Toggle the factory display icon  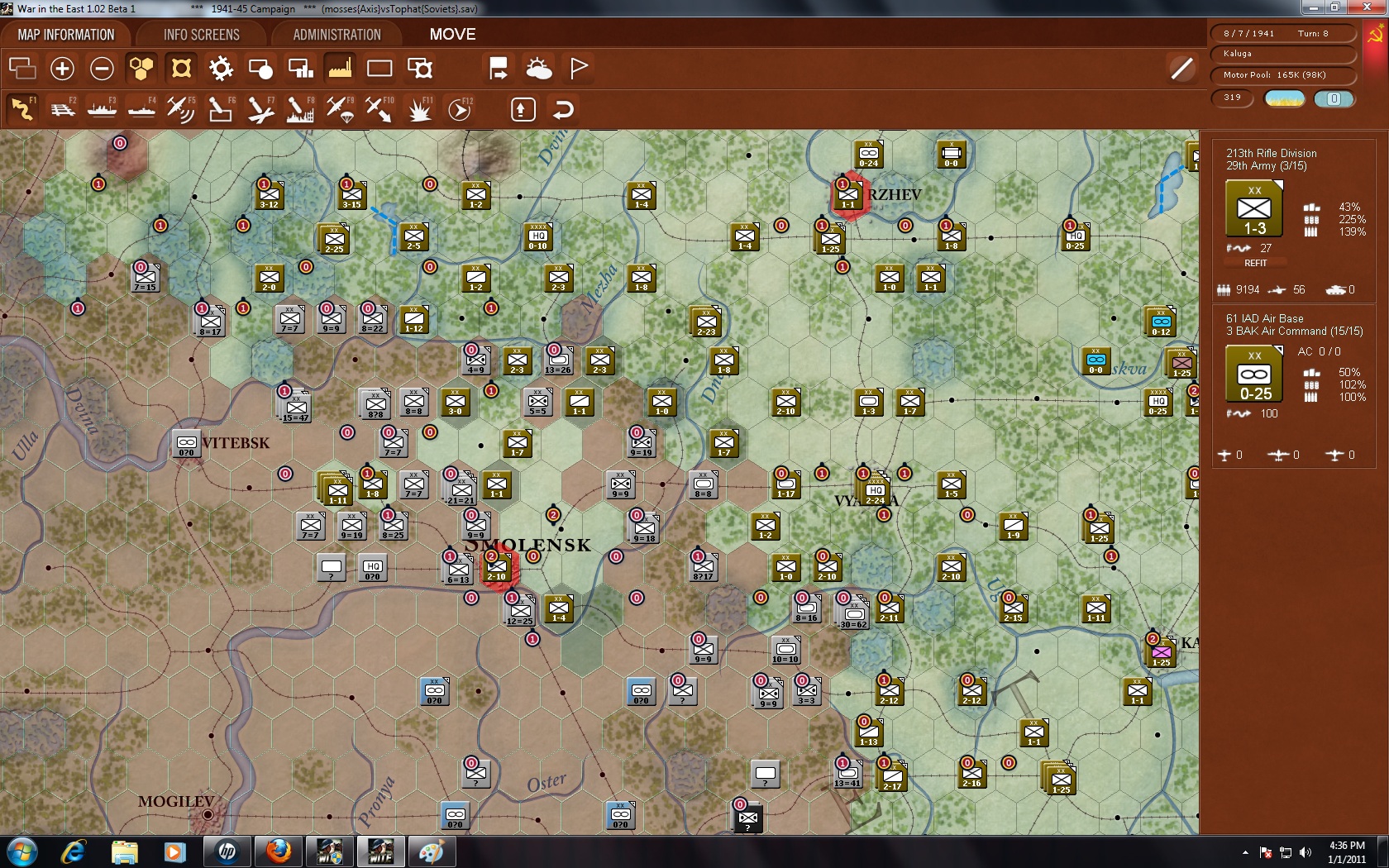pos(340,68)
